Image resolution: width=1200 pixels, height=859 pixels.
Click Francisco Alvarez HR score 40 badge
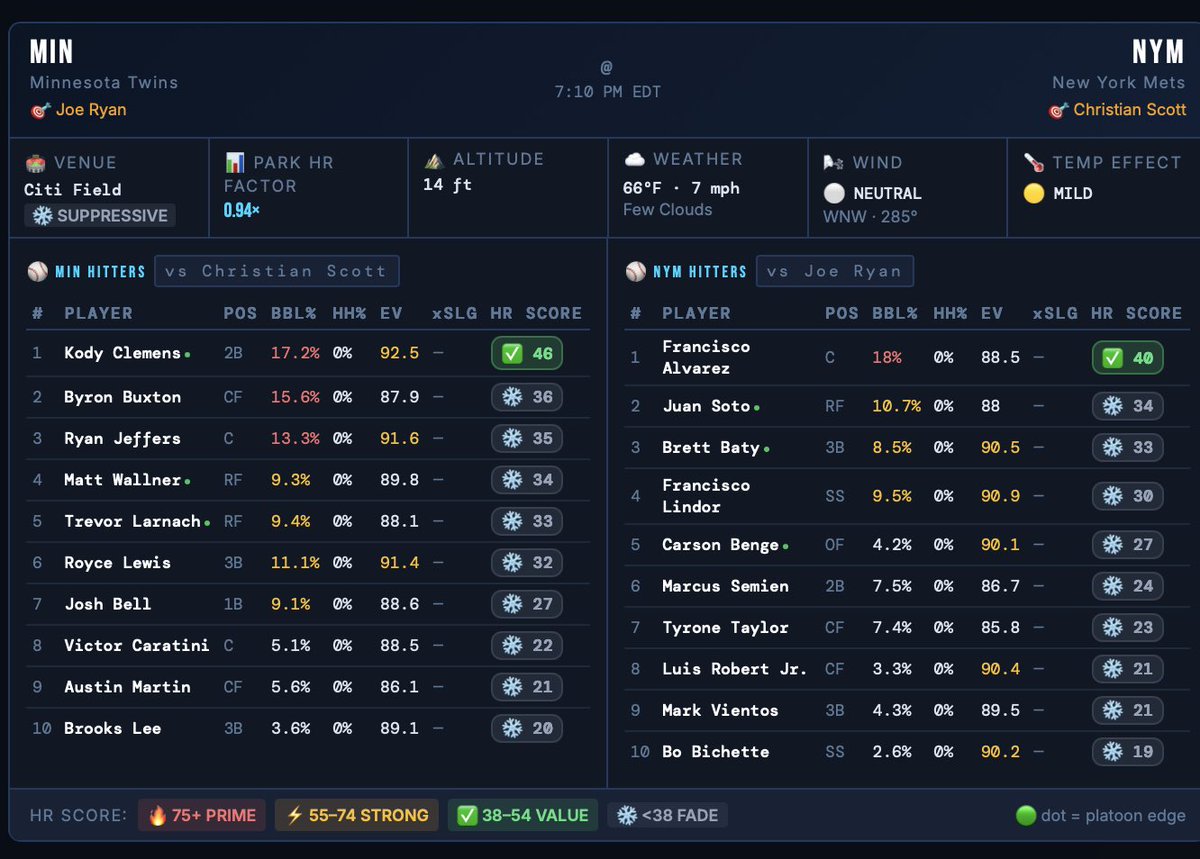pos(1127,357)
